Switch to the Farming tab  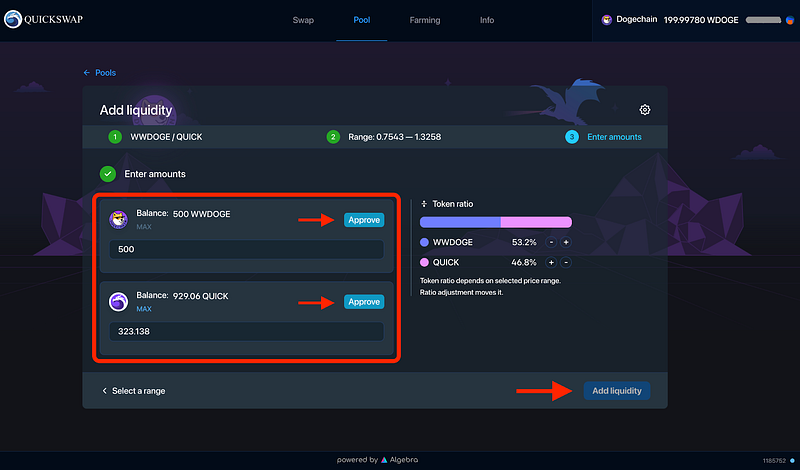424,20
